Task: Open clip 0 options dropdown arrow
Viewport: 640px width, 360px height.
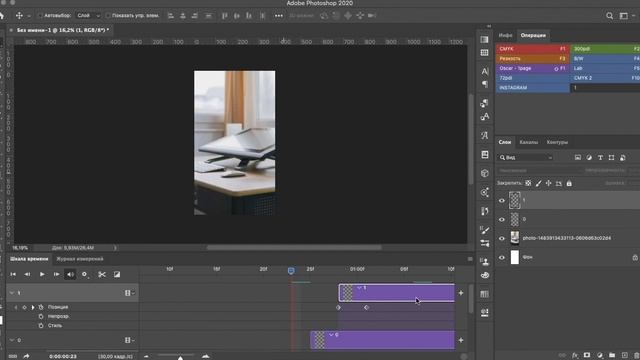Action: pyautogui.click(x=331, y=335)
